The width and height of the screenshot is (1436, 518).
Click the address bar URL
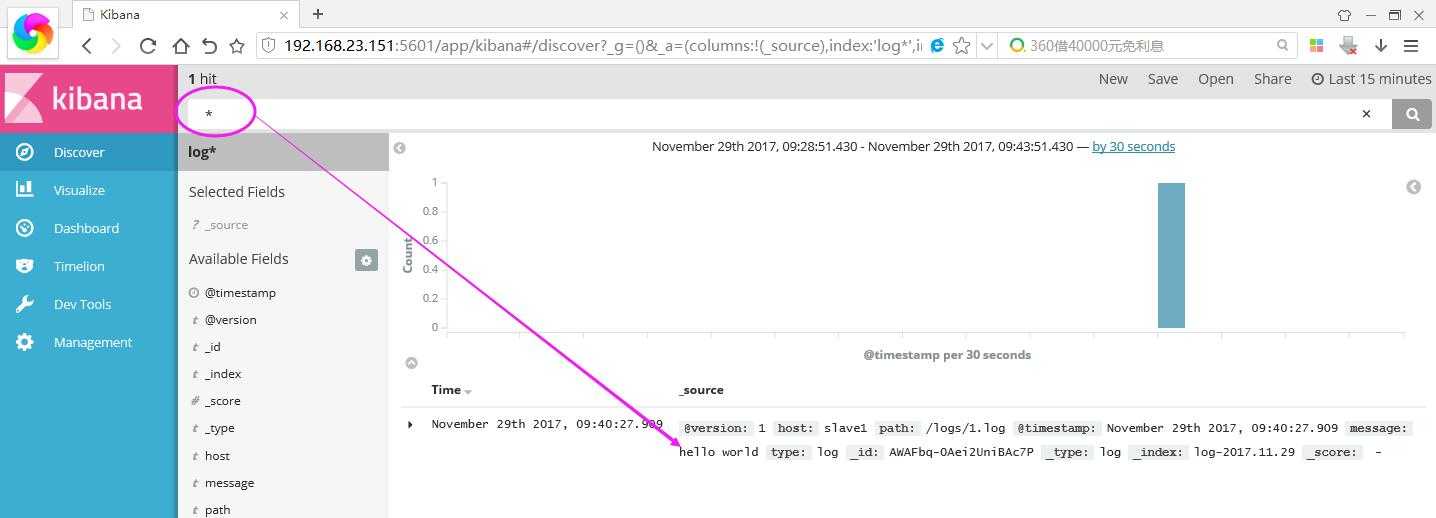(x=603, y=46)
